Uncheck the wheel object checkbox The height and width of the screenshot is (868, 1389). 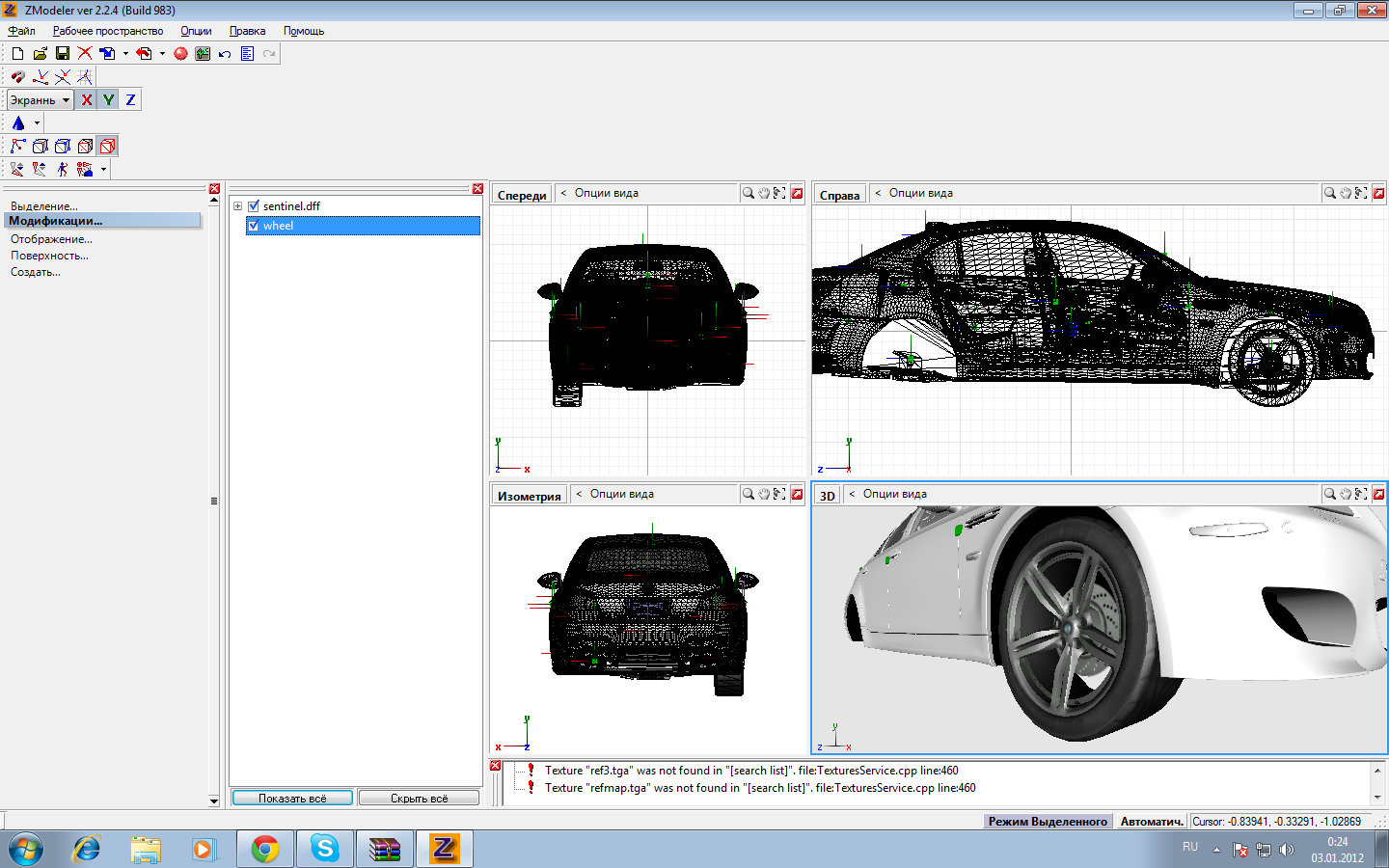(254, 226)
